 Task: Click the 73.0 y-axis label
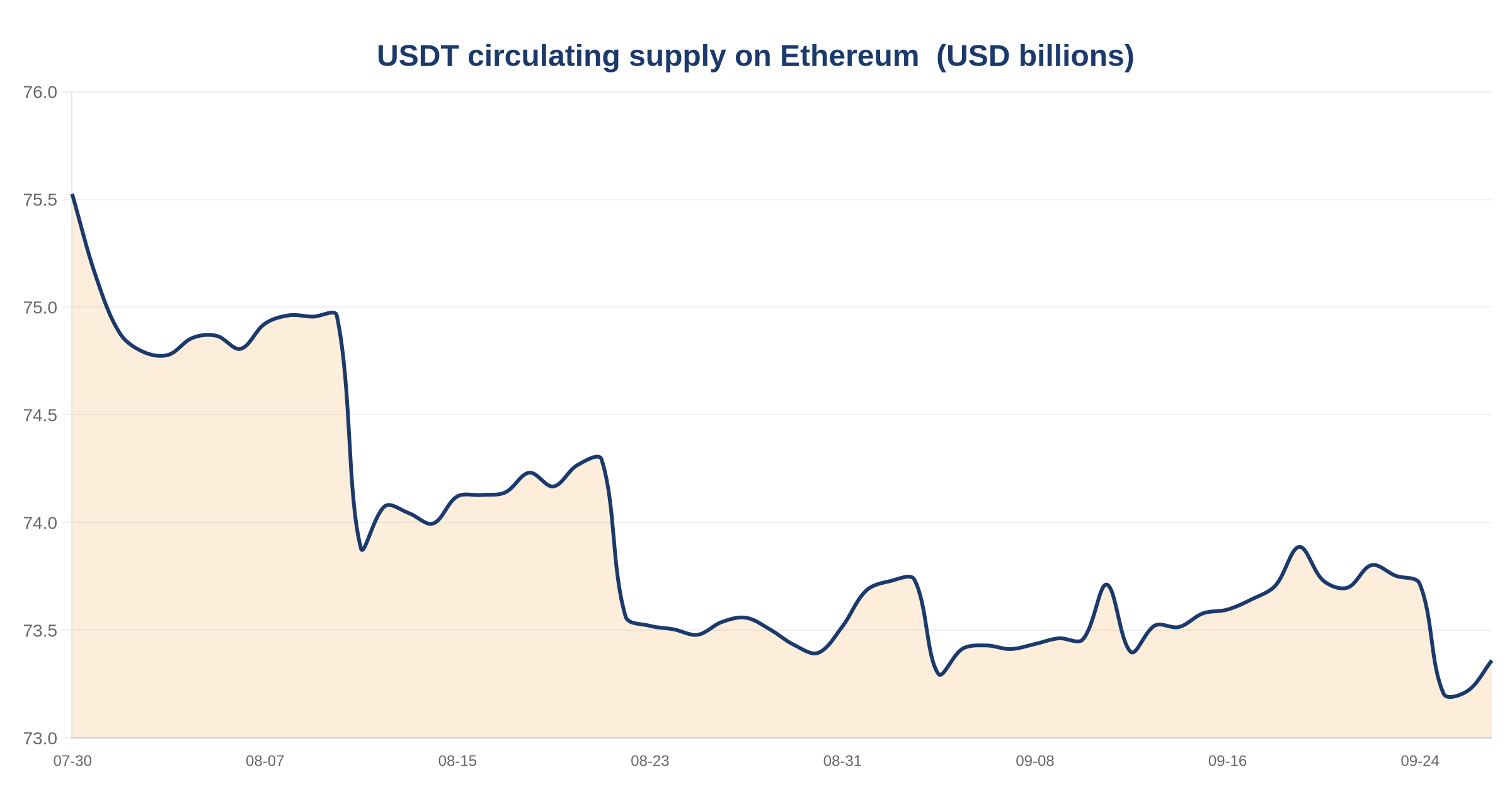40,739
